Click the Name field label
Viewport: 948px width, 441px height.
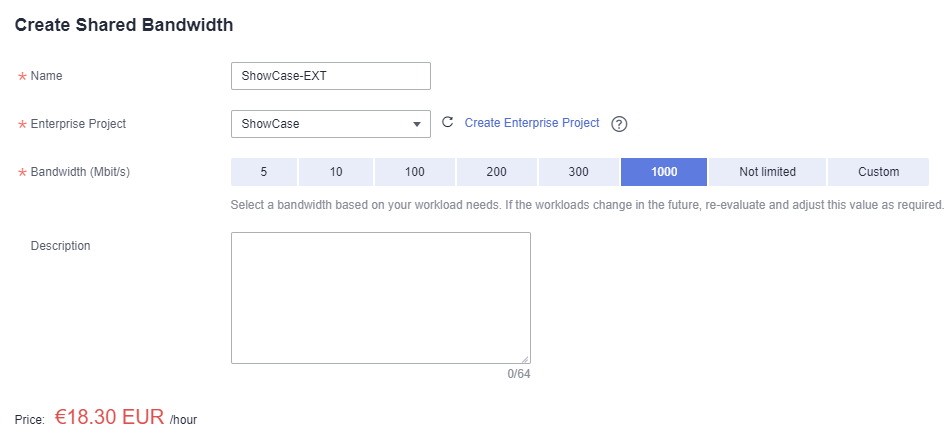coord(46,76)
